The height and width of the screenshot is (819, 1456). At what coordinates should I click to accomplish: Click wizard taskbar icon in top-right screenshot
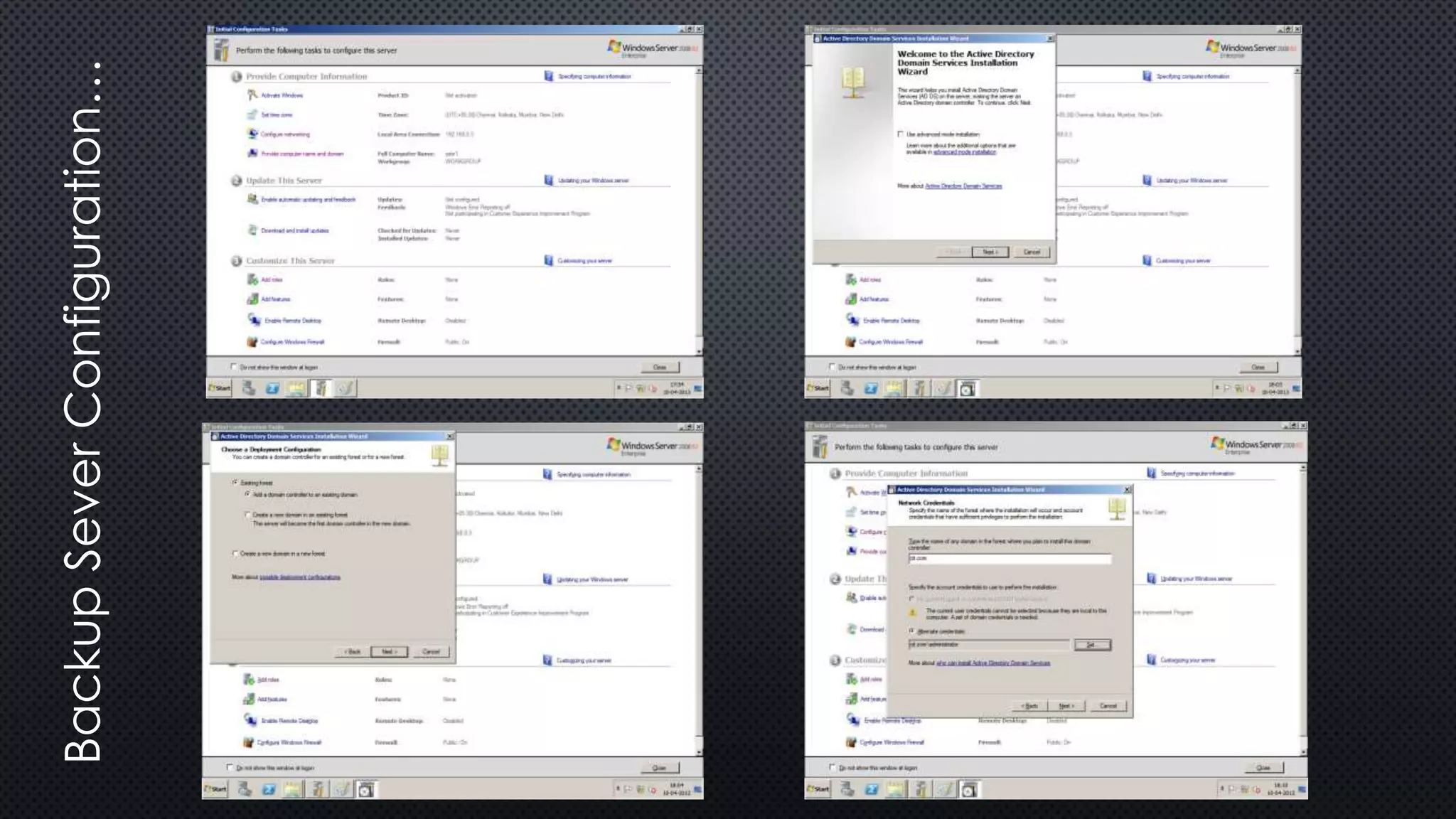coord(967,389)
